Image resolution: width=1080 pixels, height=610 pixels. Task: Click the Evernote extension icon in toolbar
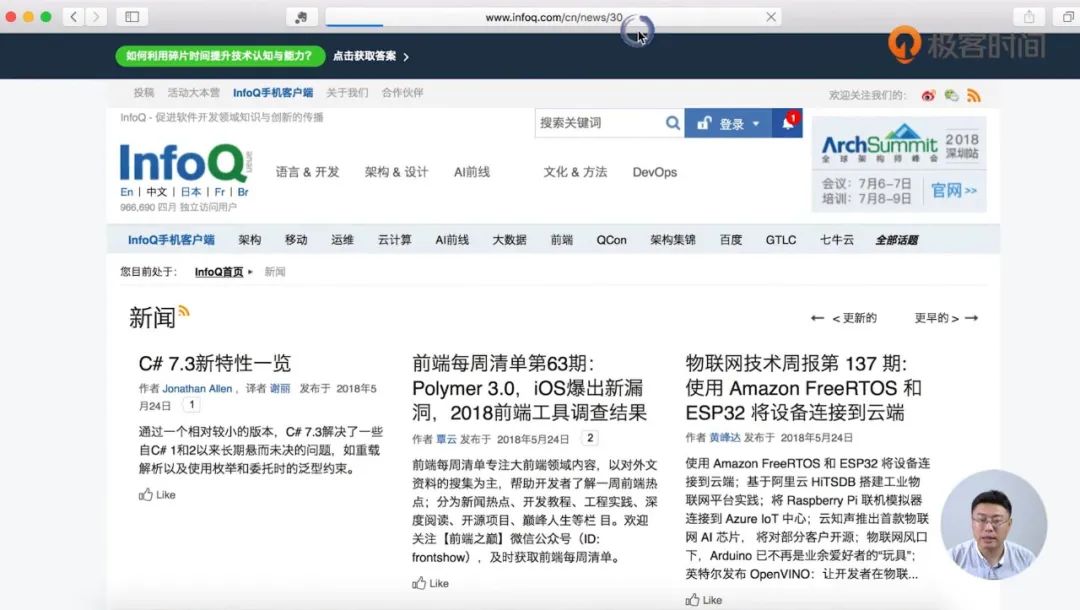[x=301, y=17]
